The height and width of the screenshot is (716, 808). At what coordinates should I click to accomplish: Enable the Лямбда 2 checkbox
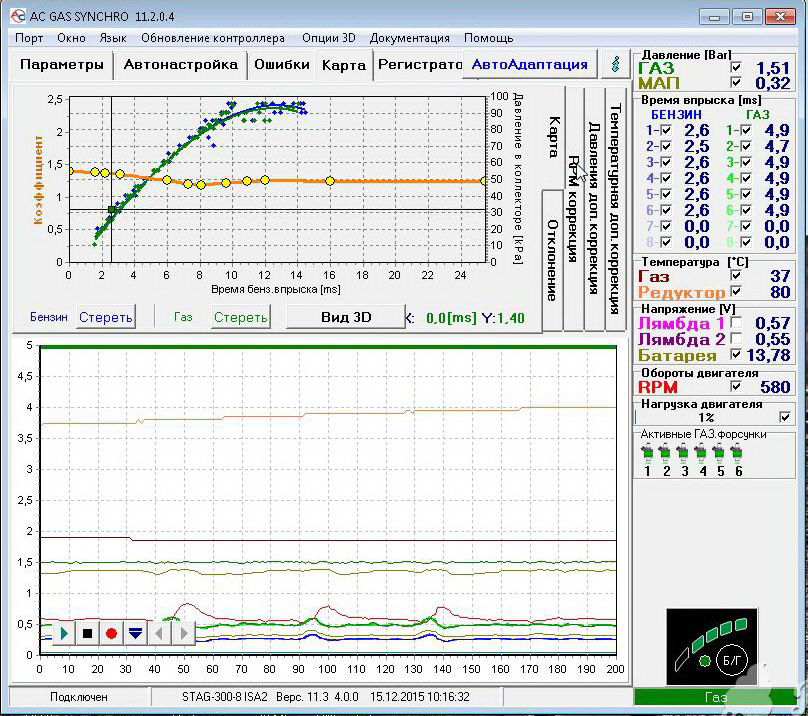[736, 338]
